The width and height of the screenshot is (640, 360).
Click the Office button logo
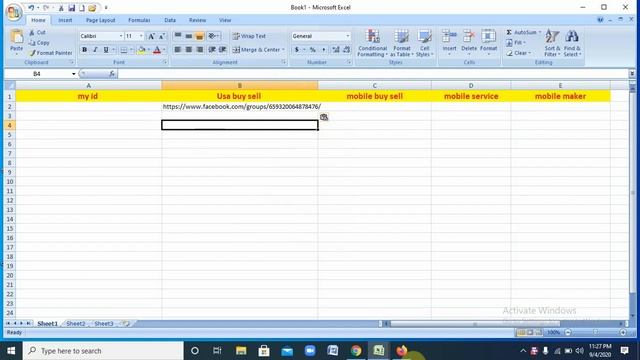pyautogui.click(x=13, y=12)
